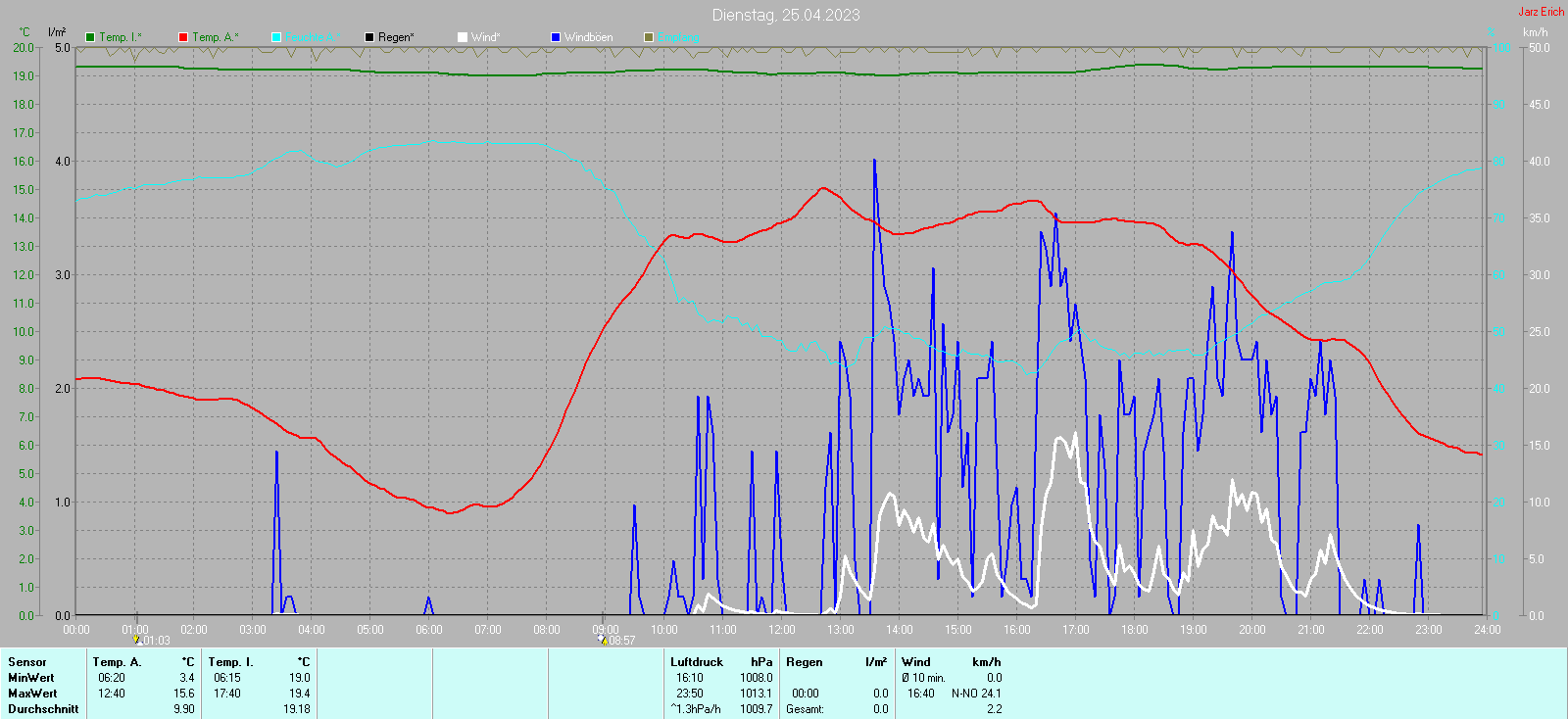
Task: Click the chart title 'Dienstag, 25.04.2023'
Action: click(x=786, y=15)
